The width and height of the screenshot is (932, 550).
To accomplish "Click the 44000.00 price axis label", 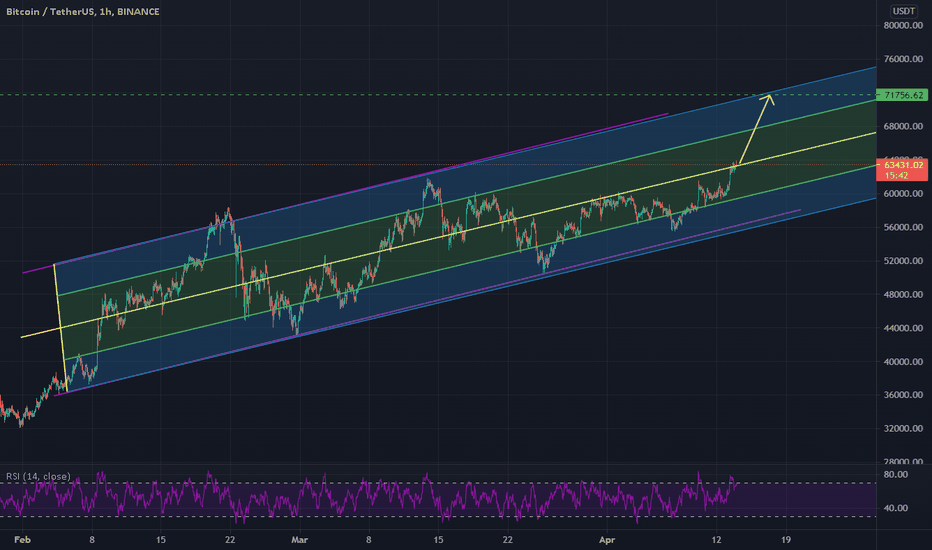I will tap(903, 328).
